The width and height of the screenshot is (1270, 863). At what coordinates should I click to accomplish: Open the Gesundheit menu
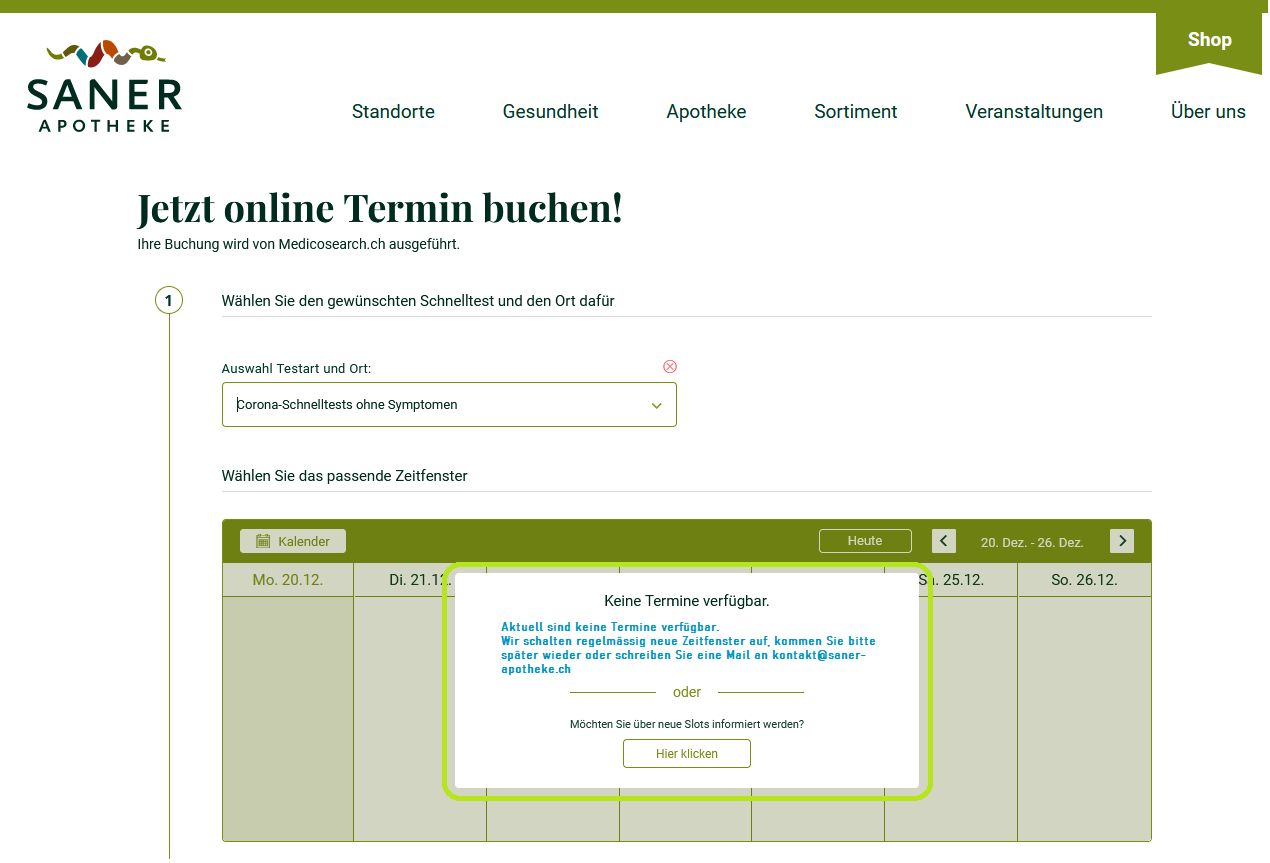[x=550, y=112]
